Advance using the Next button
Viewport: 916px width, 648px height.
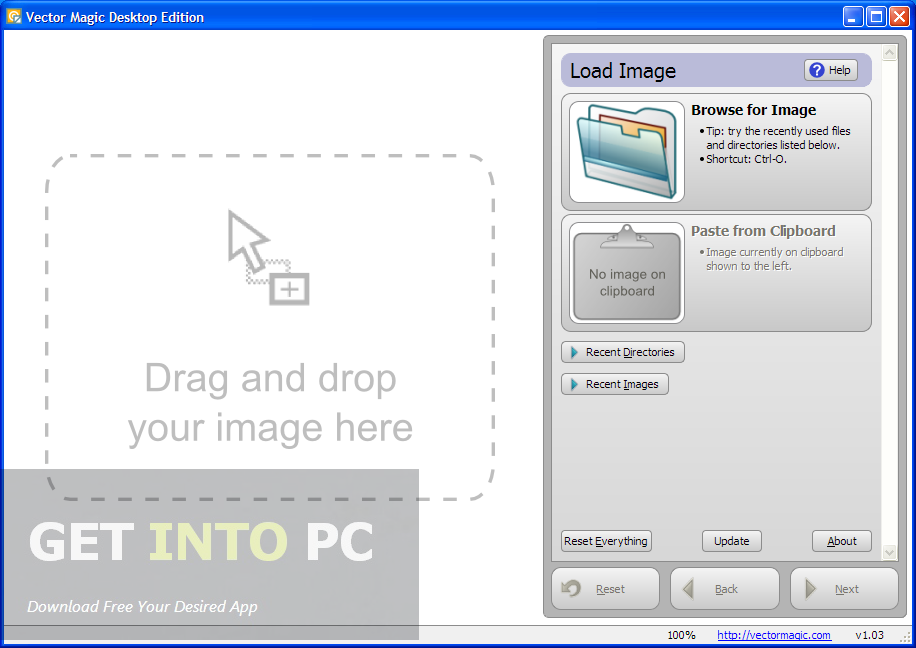(844, 588)
